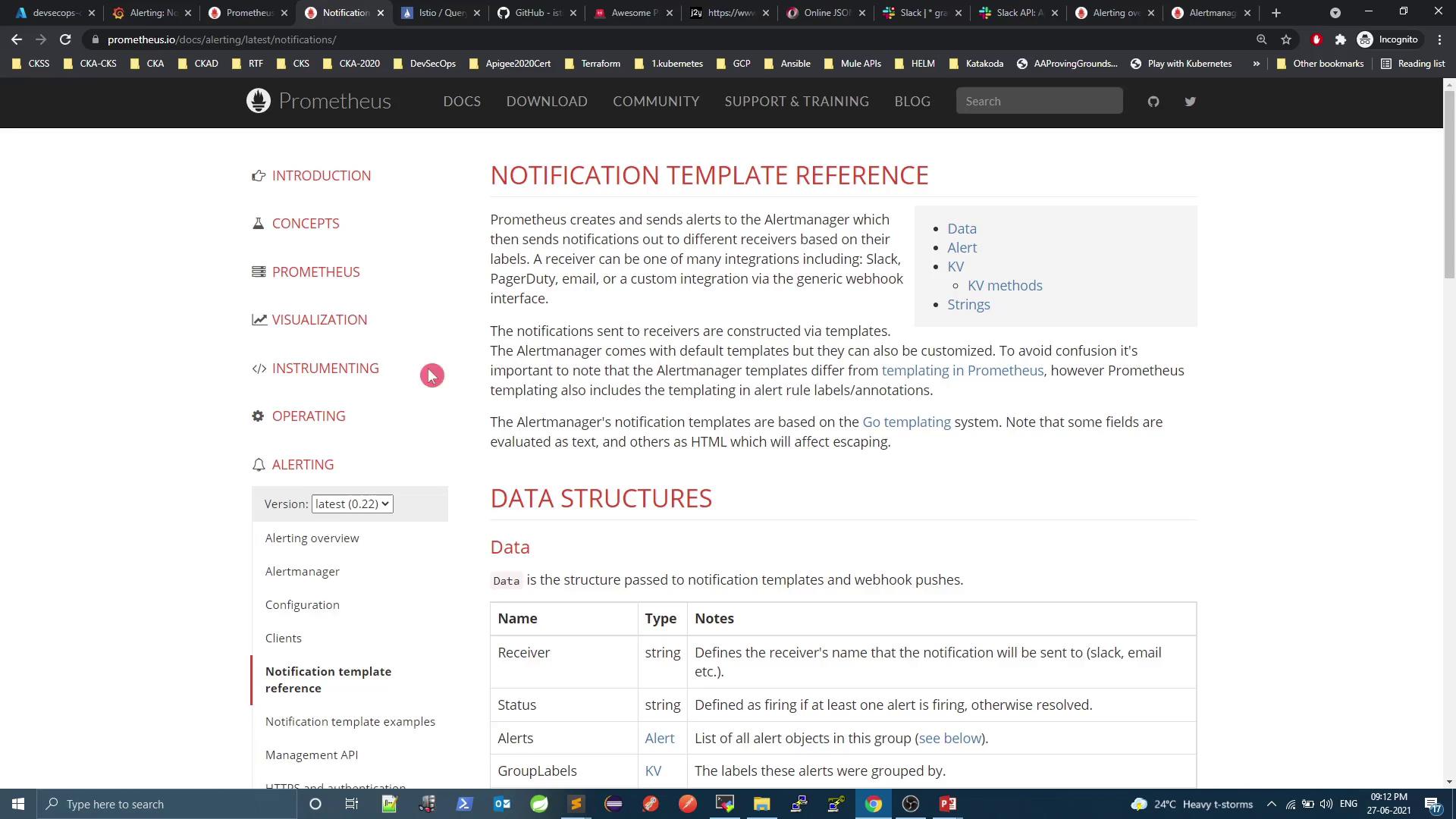1456x819 pixels.
Task: Open the Chrome extensions puzzle icon
Action: (1340, 39)
